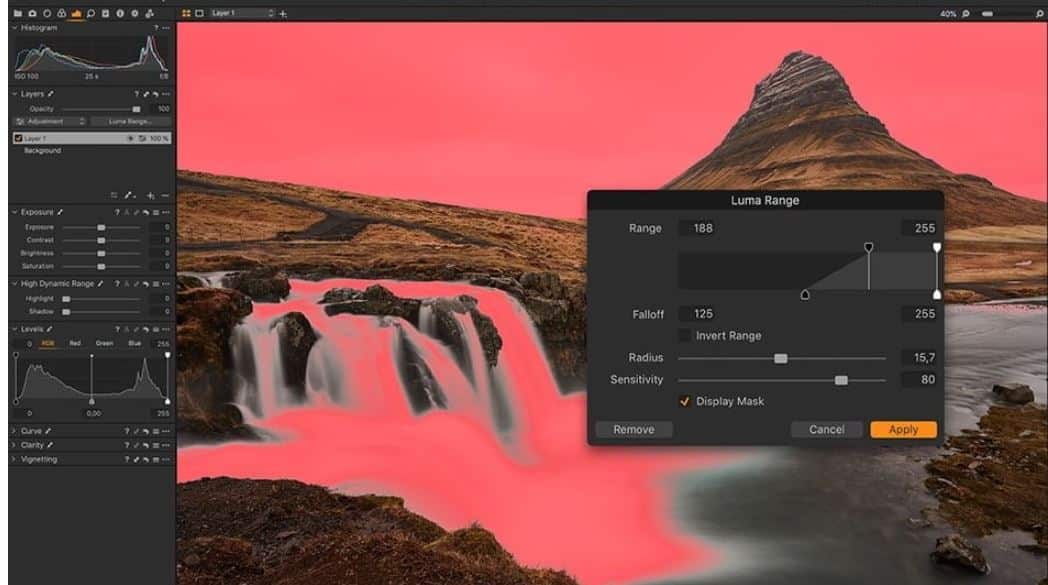Copy Vignetting adjustments with arrow icon

tap(136, 460)
